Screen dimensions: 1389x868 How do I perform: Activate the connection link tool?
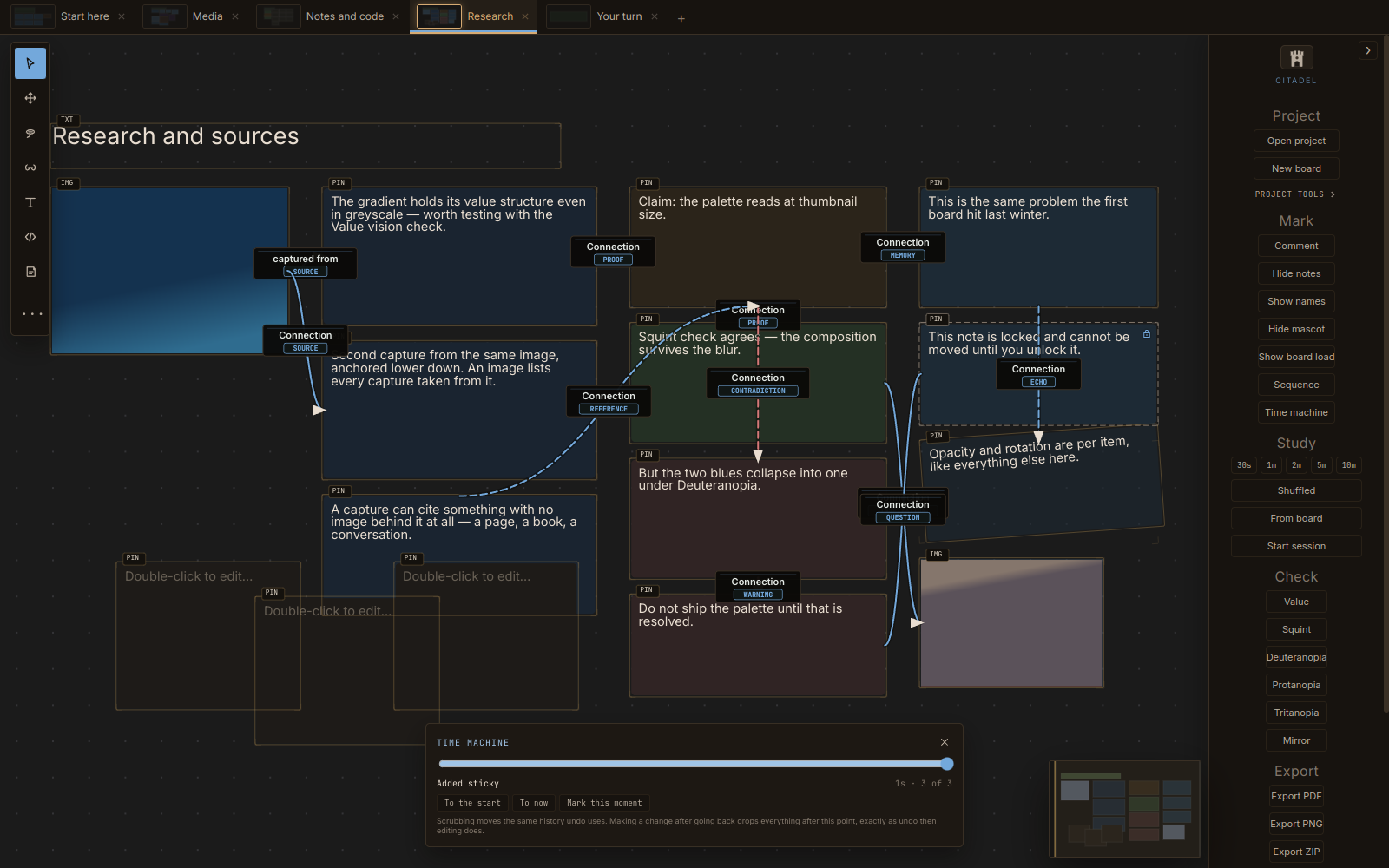[x=30, y=168]
